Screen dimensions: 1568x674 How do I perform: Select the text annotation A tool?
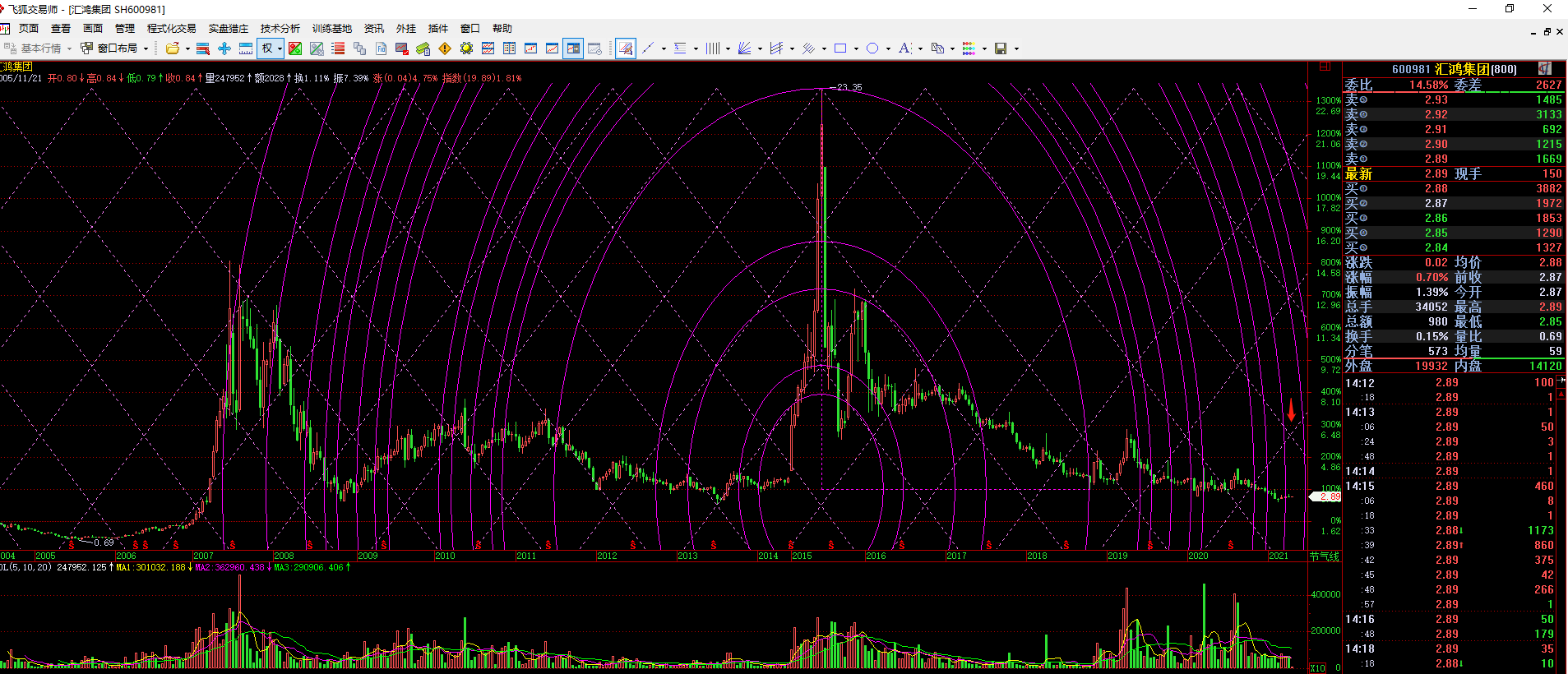[904, 48]
